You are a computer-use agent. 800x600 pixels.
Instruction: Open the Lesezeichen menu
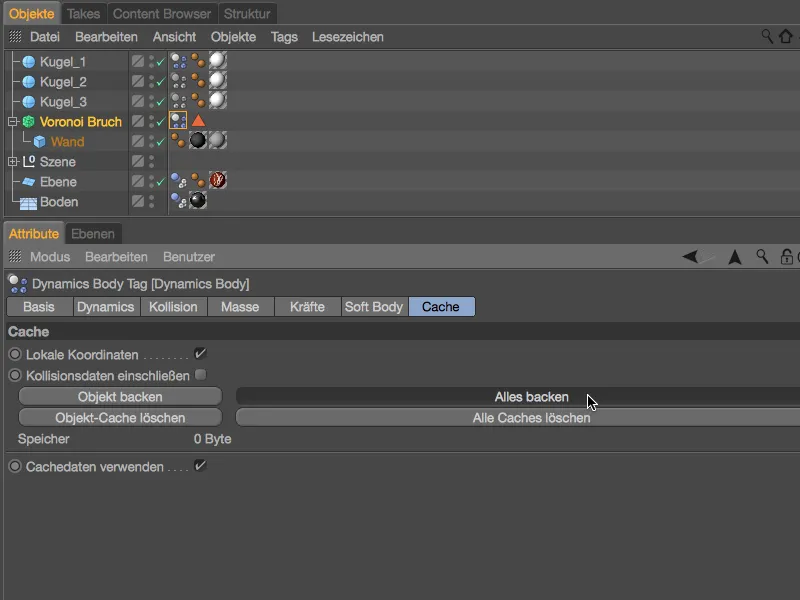point(347,37)
